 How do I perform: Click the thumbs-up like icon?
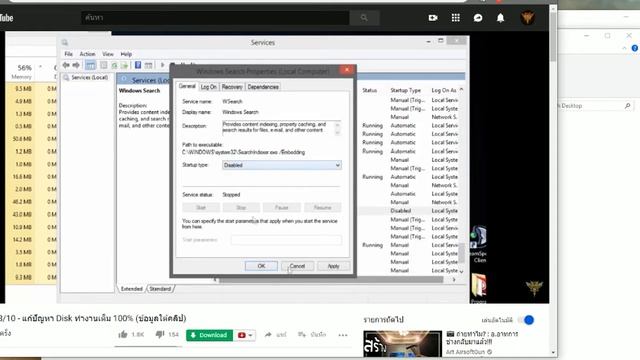[123, 334]
